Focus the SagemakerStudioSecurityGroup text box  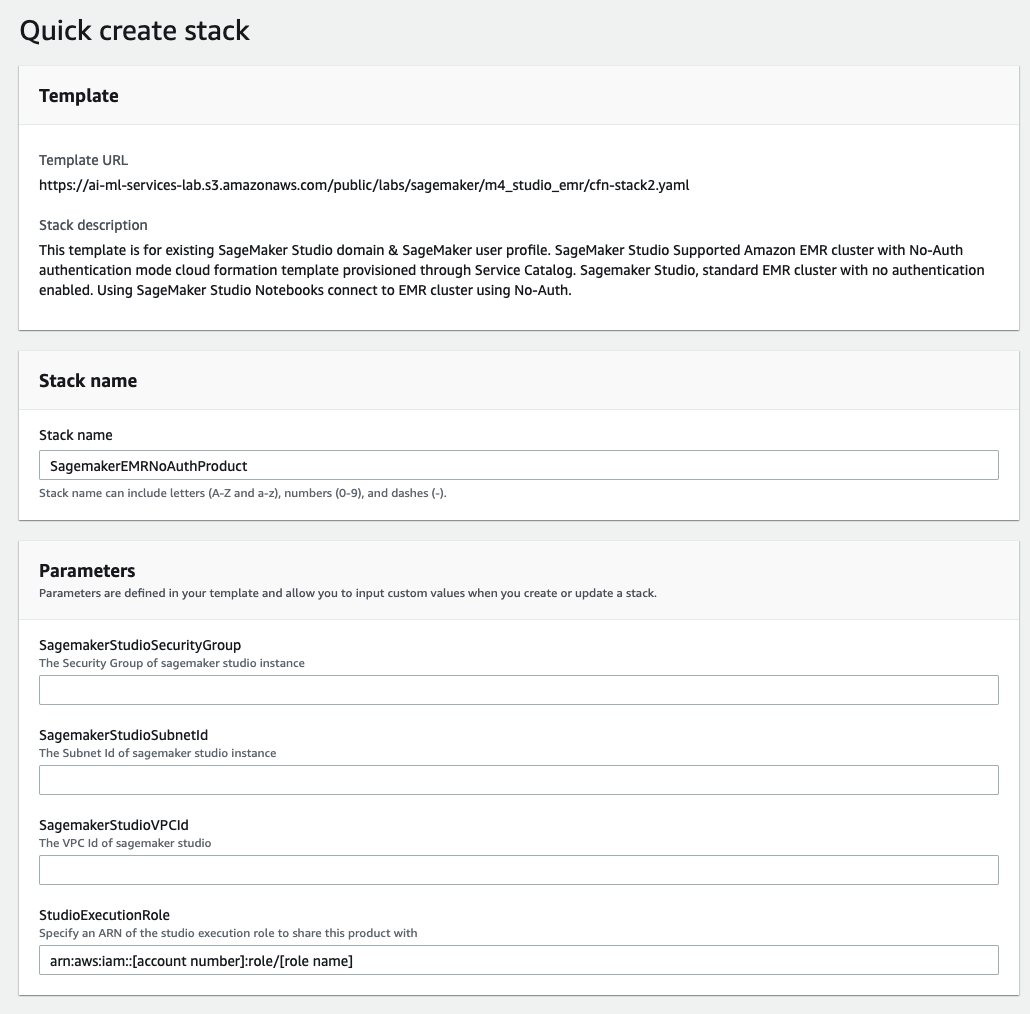click(x=518, y=690)
